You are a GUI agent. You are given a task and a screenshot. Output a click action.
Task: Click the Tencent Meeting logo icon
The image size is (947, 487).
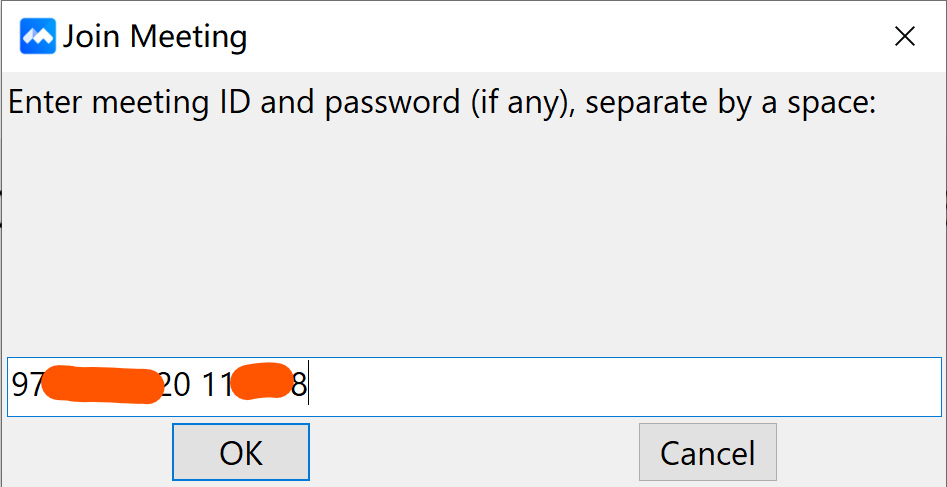click(39, 38)
